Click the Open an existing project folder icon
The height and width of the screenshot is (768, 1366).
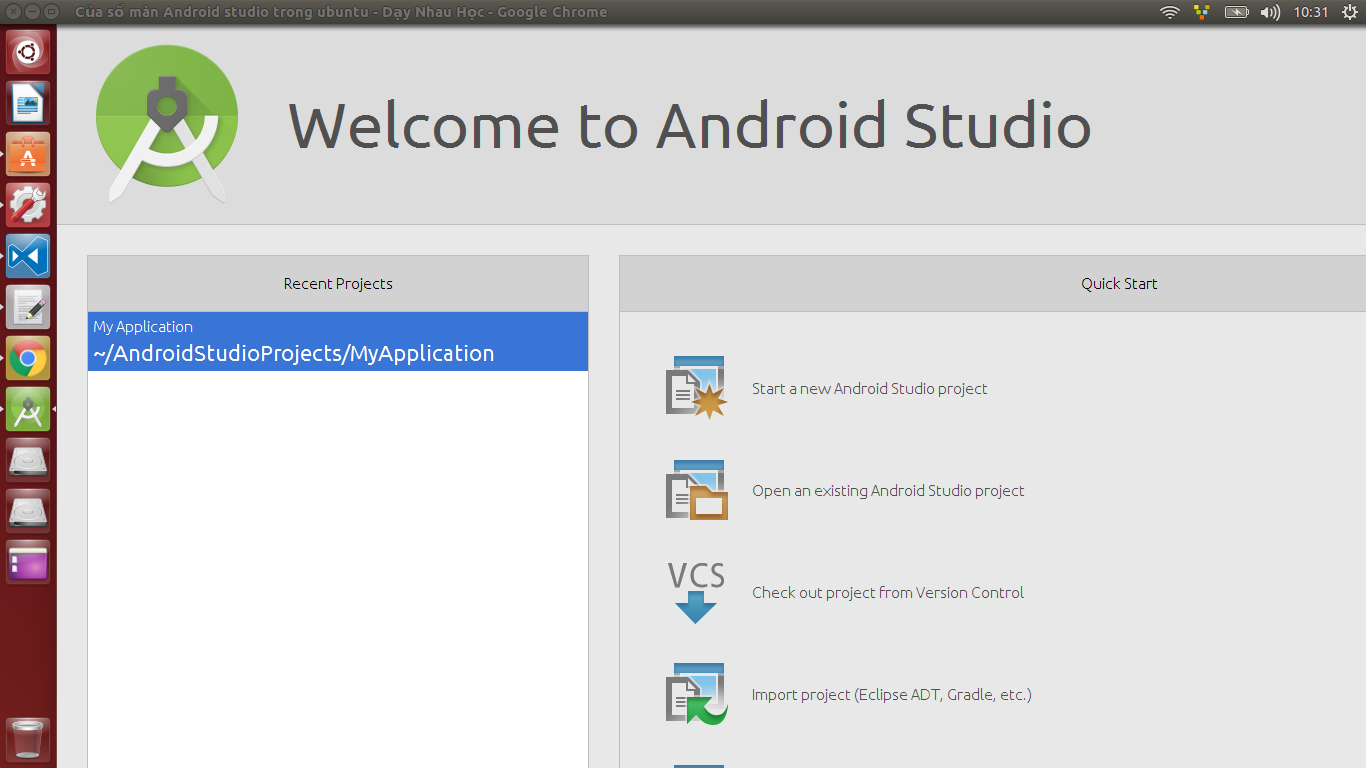(x=696, y=490)
